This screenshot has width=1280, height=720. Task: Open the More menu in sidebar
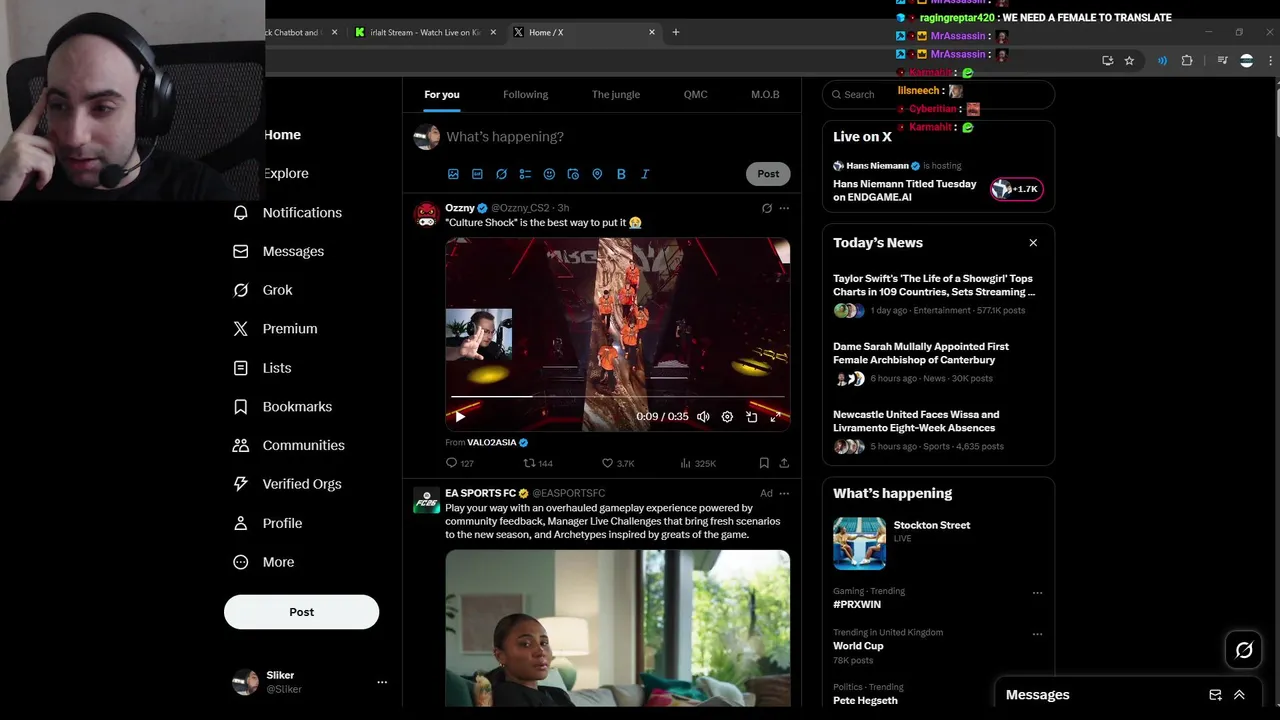(263, 562)
